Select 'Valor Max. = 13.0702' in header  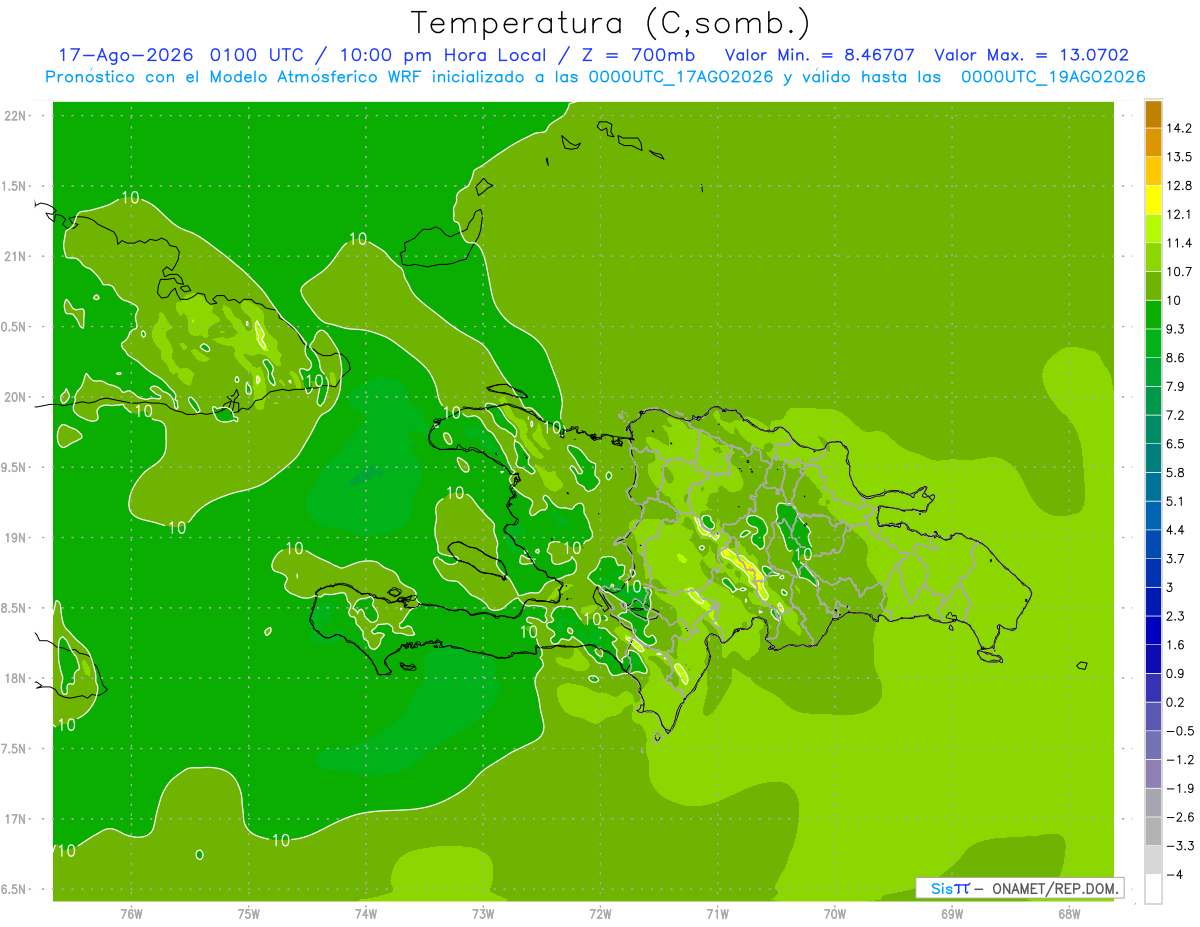[x=1031, y=55]
